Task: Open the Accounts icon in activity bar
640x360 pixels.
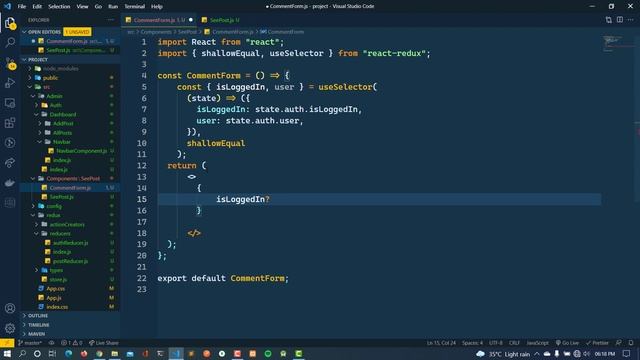Action: (x=10, y=308)
